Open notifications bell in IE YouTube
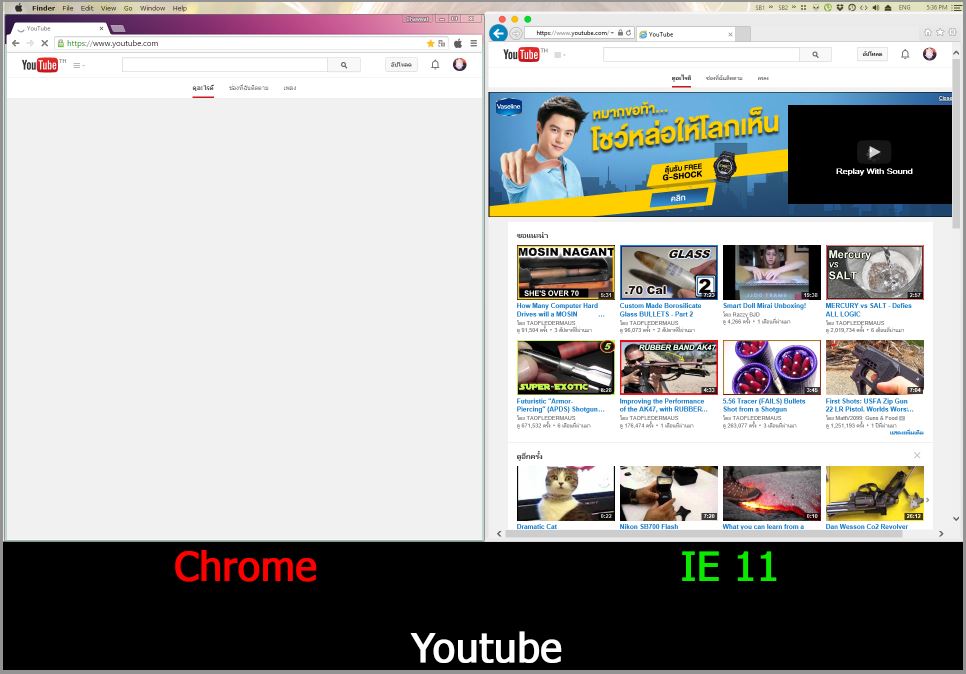The width and height of the screenshot is (966, 674). point(905,54)
